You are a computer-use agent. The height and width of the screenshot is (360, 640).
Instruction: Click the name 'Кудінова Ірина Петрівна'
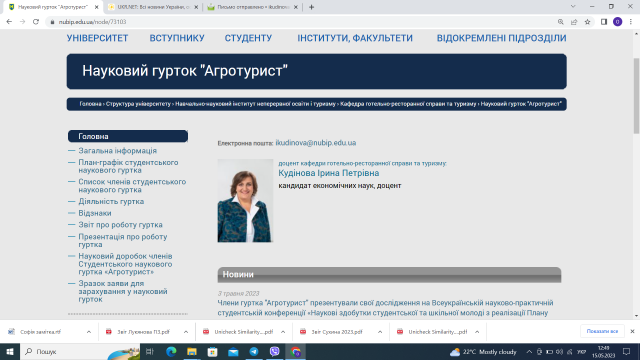coord(329,173)
